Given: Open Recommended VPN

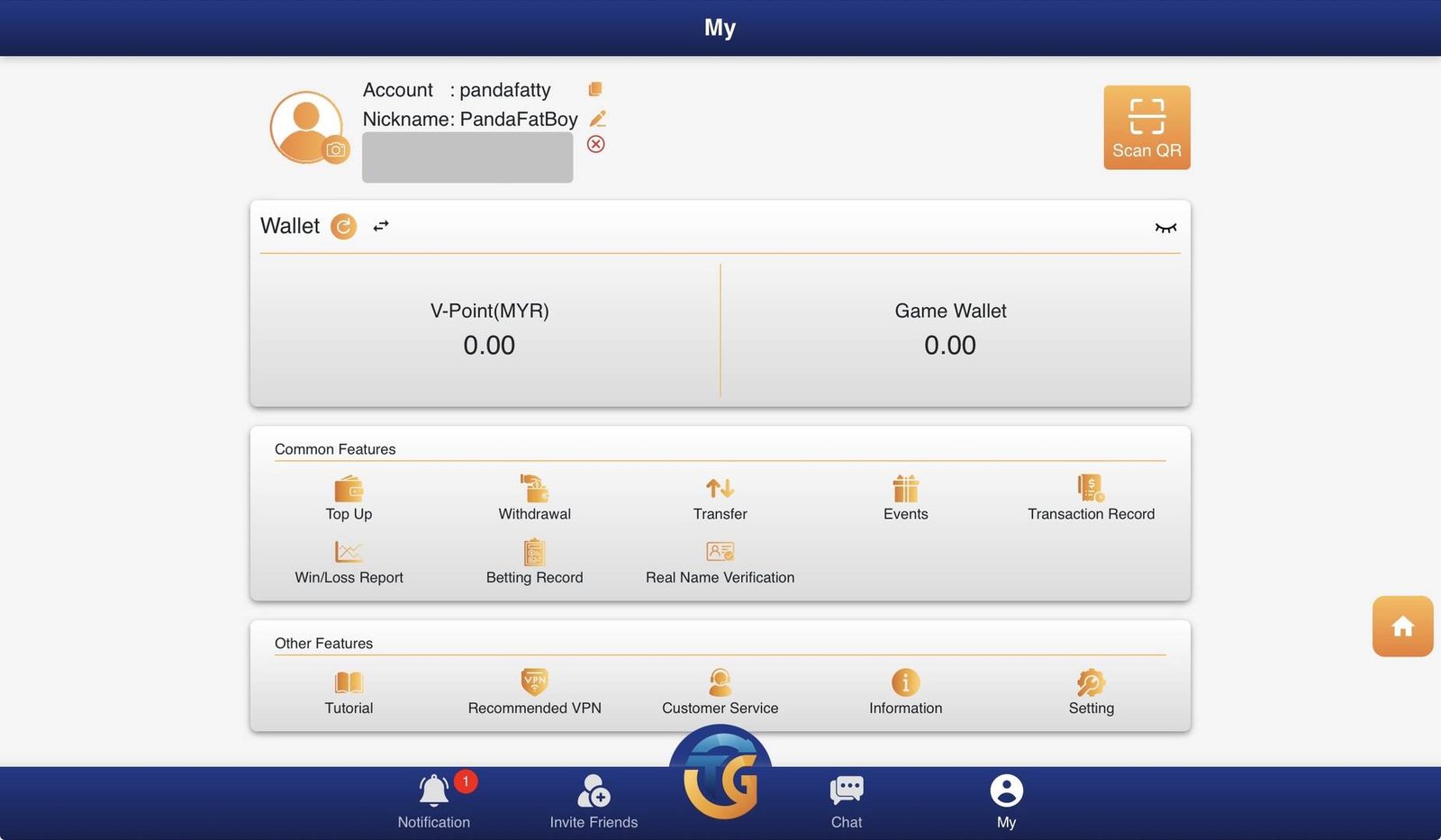Looking at the screenshot, I should [x=534, y=691].
